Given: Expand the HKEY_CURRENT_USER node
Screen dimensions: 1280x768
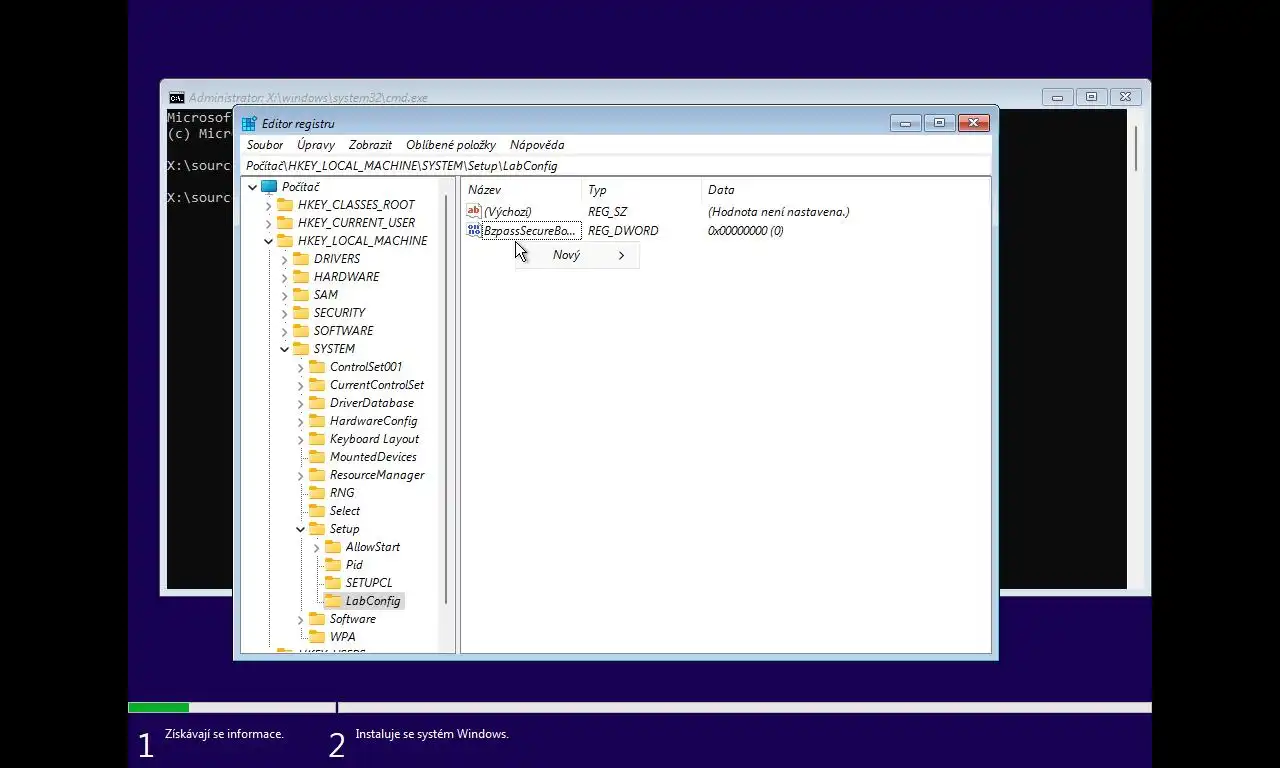Looking at the screenshot, I should 268,223.
